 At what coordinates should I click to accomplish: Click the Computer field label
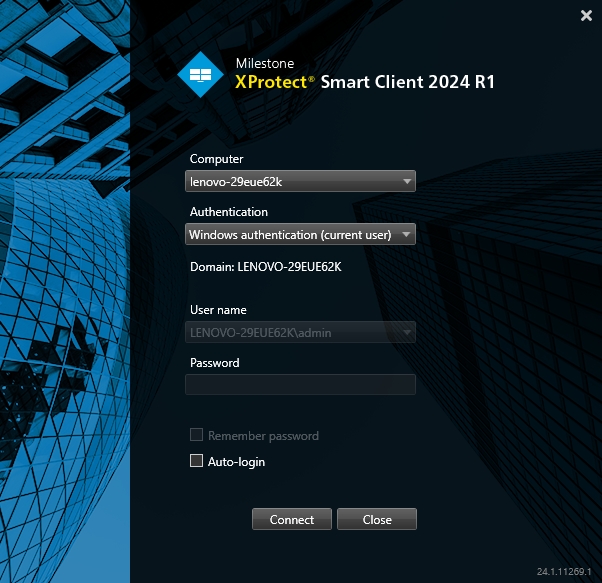(217, 159)
